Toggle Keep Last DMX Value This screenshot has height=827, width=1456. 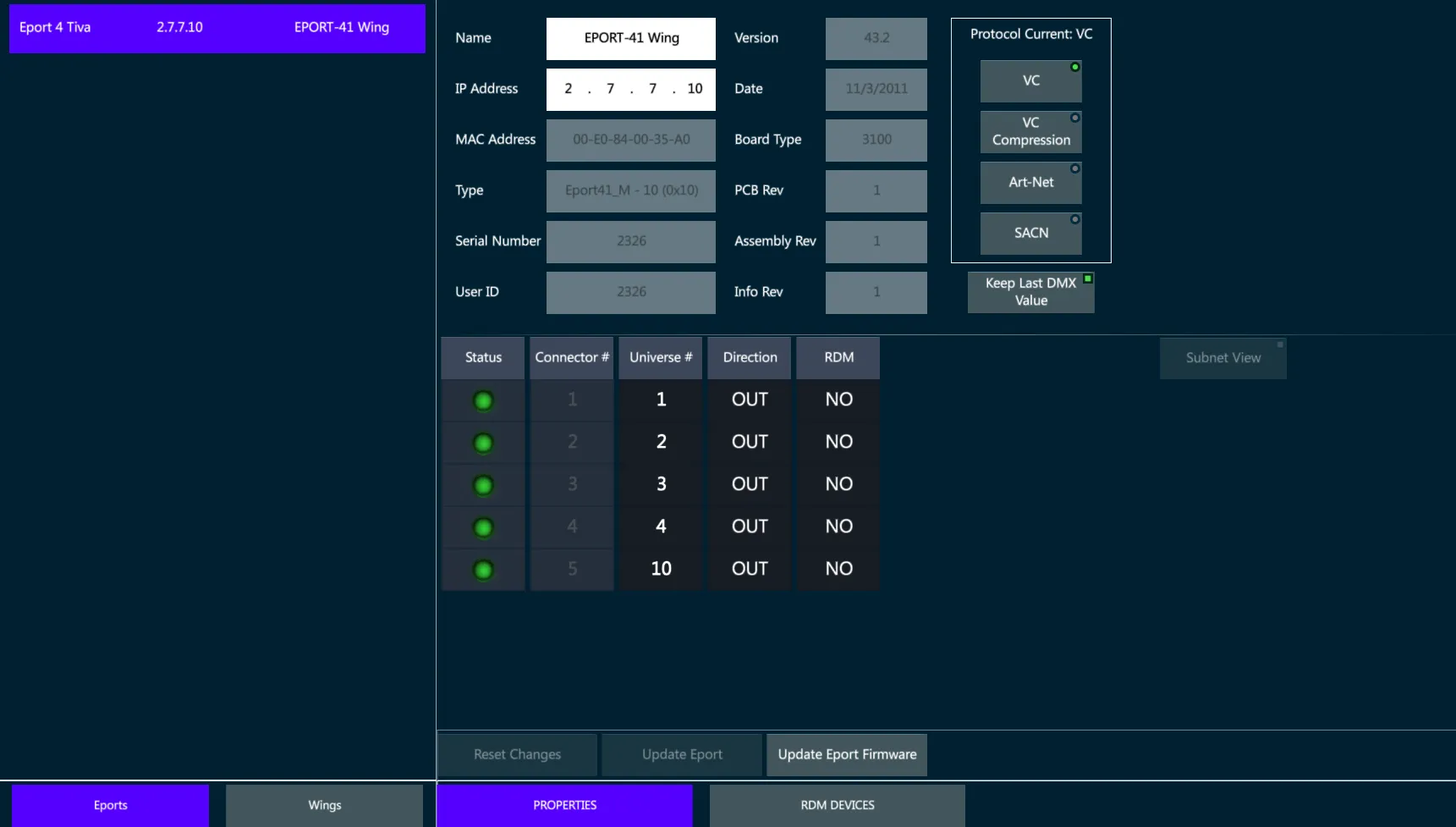click(1030, 292)
